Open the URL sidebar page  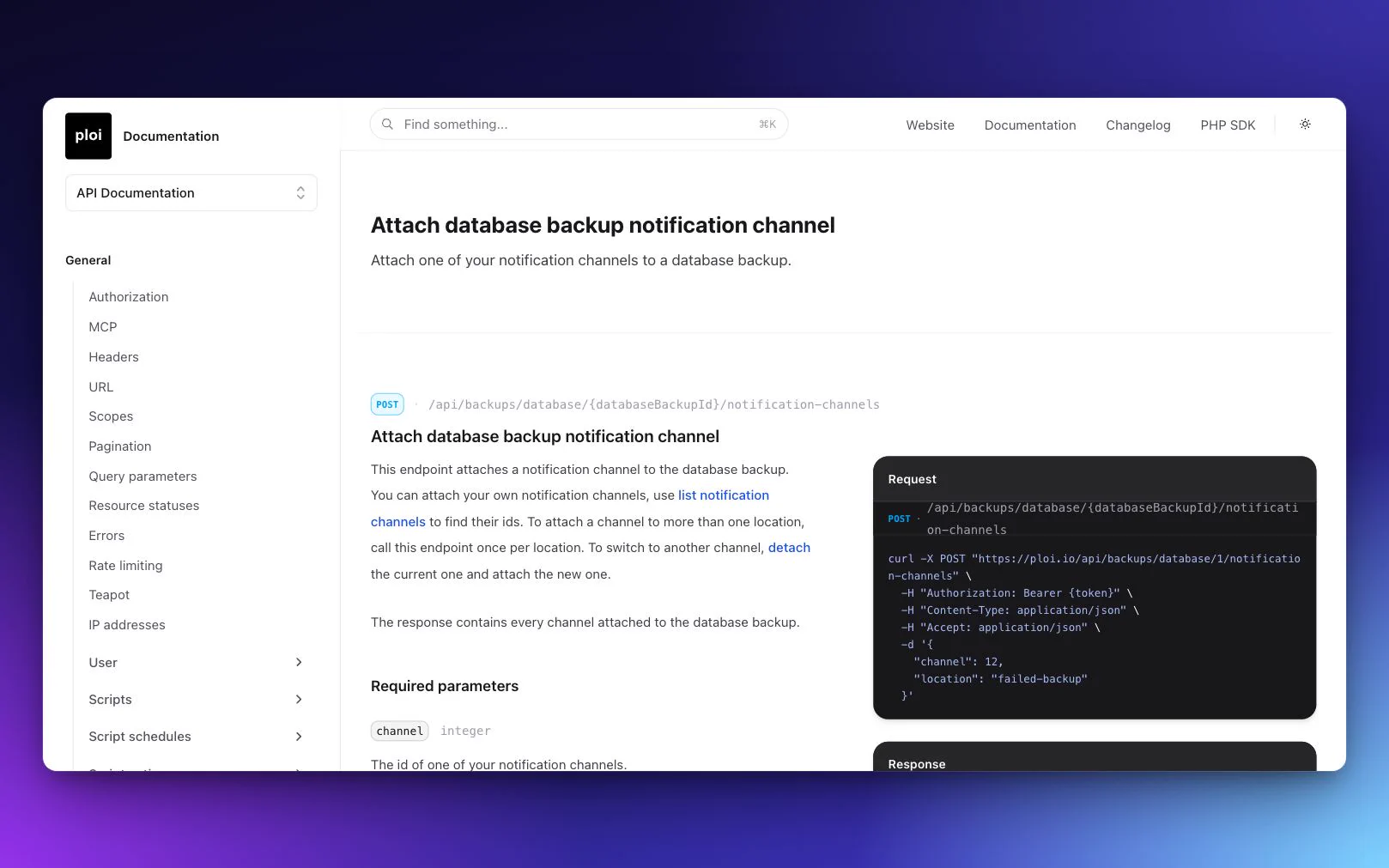pyautogui.click(x=101, y=387)
